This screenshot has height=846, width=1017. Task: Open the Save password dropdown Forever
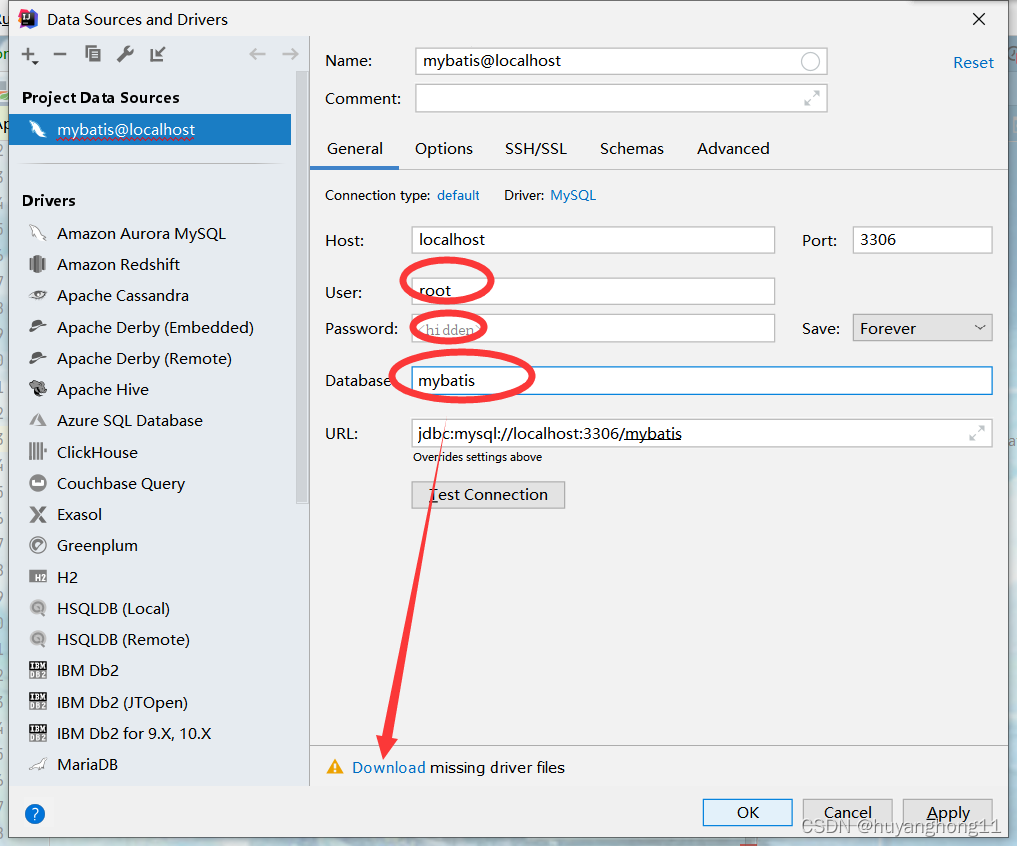[922, 328]
